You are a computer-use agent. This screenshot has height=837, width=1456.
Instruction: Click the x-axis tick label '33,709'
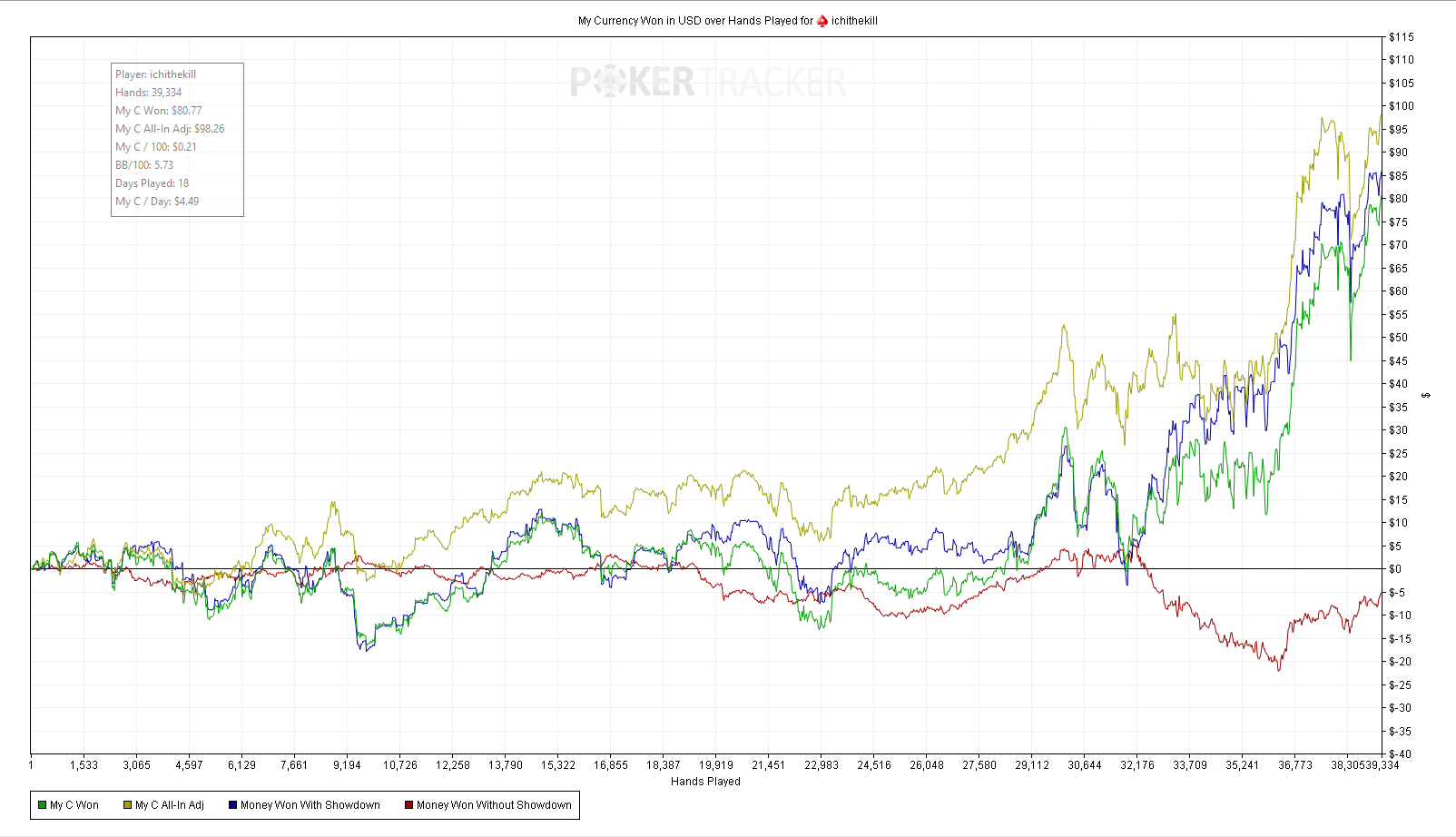(x=1190, y=765)
